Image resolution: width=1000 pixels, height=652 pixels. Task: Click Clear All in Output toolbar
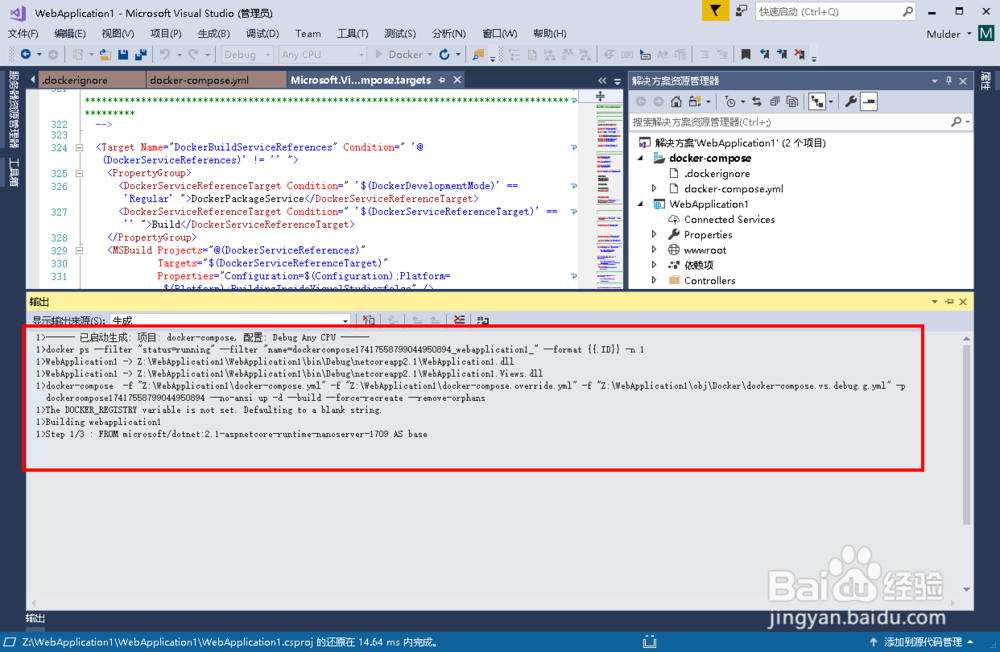click(x=459, y=320)
